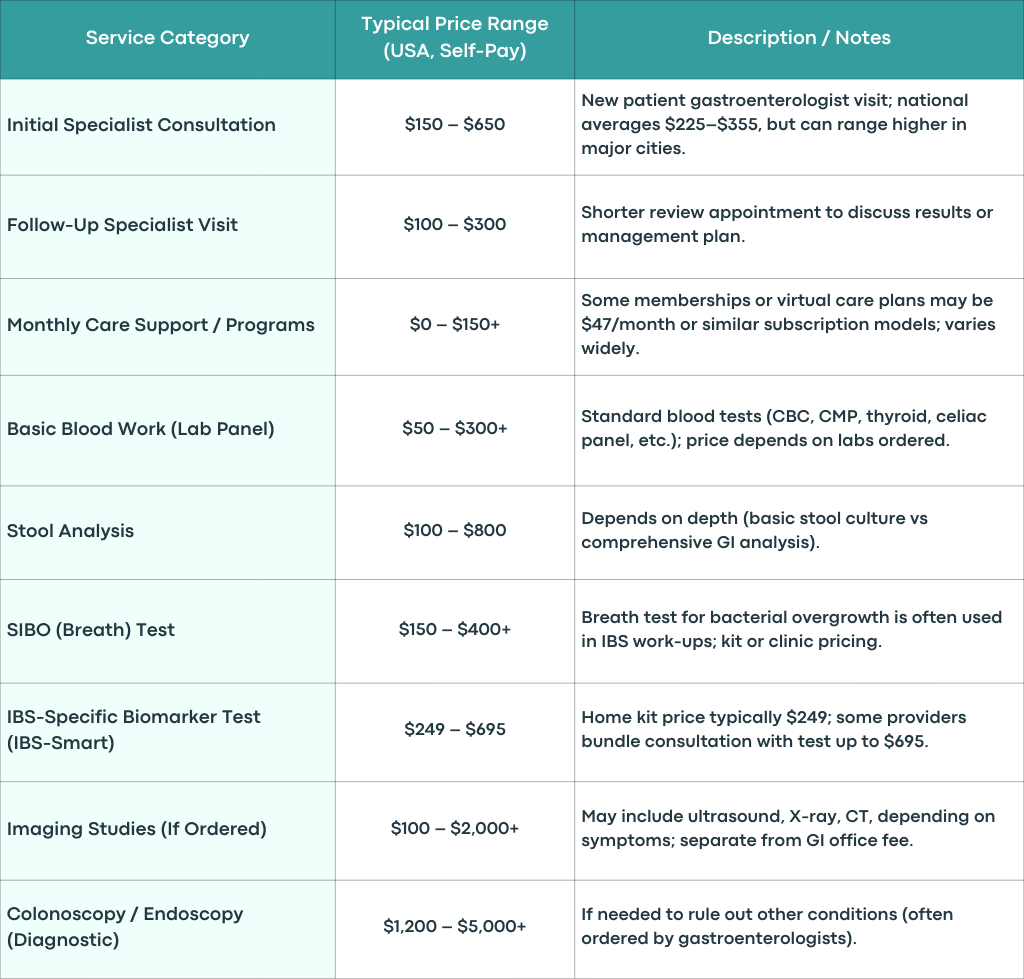
Task: Select IBS-Specific Biomarker Test cell
Action: [167, 732]
